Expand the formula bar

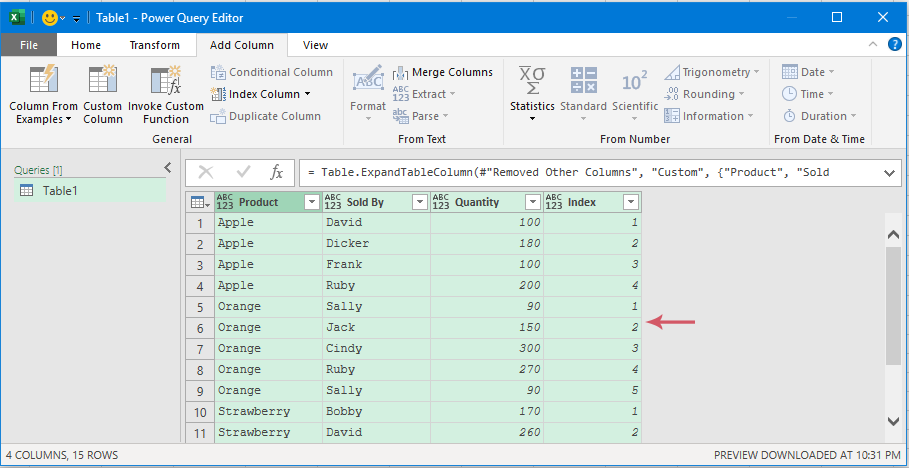coord(890,172)
